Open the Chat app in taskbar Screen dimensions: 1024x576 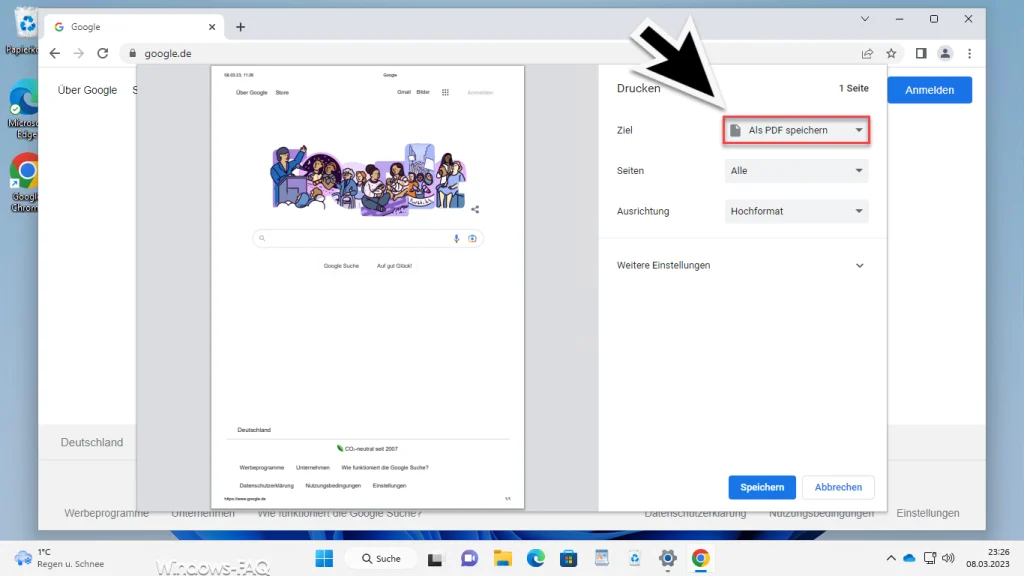click(469, 558)
